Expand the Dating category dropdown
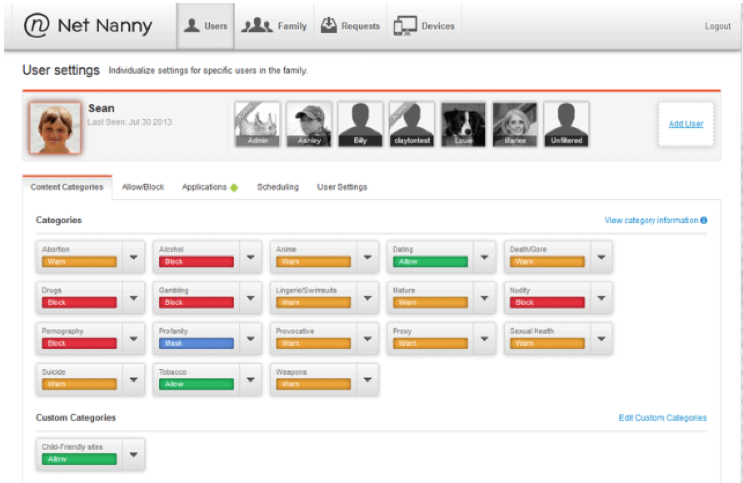The height and width of the screenshot is (483, 743). (x=484, y=257)
